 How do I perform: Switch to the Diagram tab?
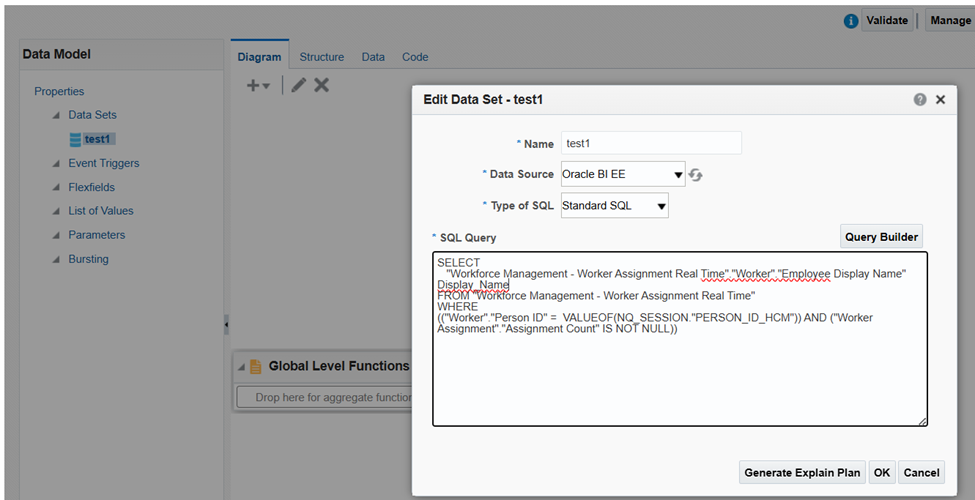point(259,57)
